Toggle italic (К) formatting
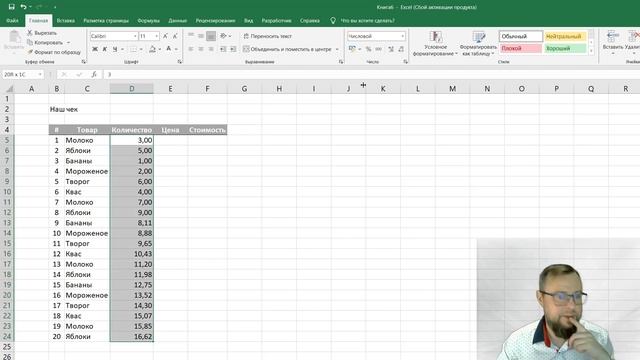The image size is (640, 360). point(105,49)
